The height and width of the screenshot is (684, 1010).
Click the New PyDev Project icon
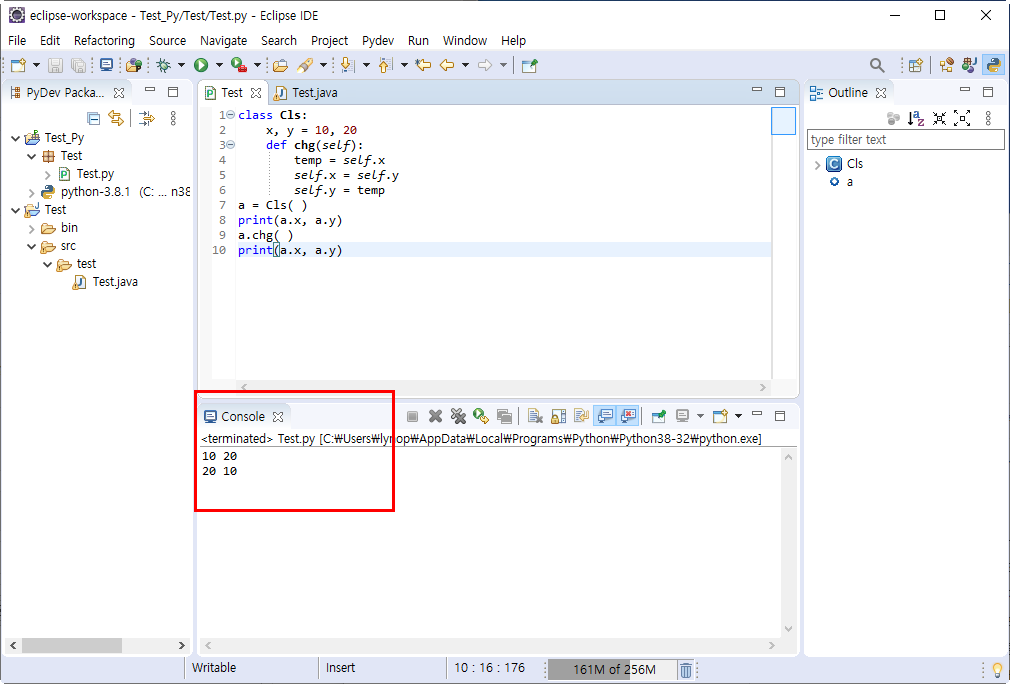tap(134, 65)
